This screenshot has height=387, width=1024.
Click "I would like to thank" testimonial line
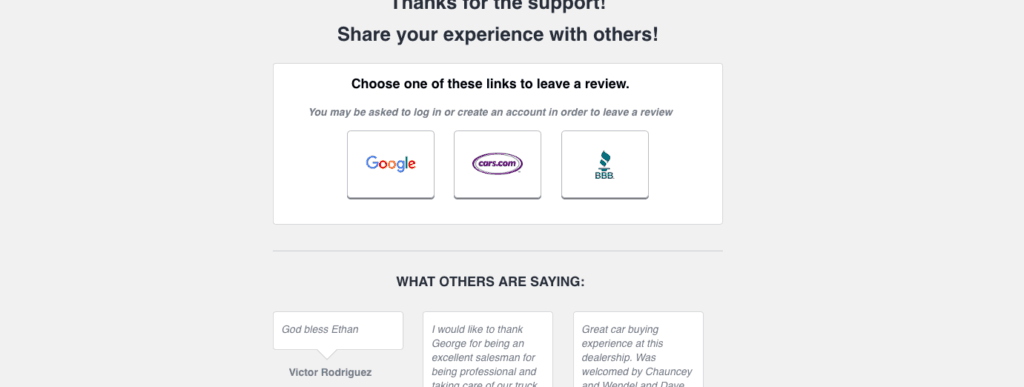(x=477, y=330)
